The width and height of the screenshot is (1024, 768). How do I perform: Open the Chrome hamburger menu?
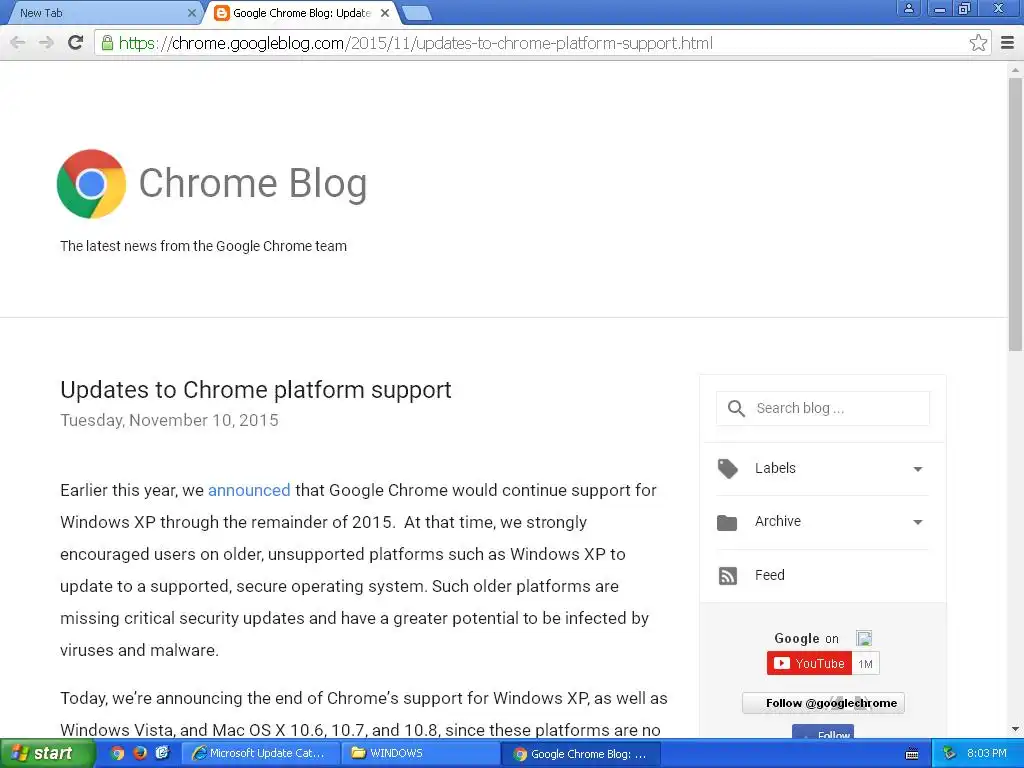tap(1008, 43)
